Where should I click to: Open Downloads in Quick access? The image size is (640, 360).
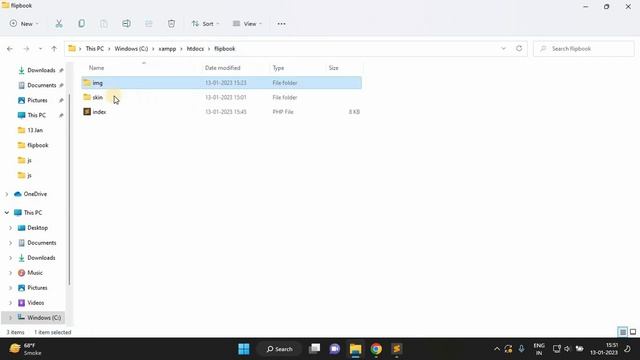pos(41,70)
